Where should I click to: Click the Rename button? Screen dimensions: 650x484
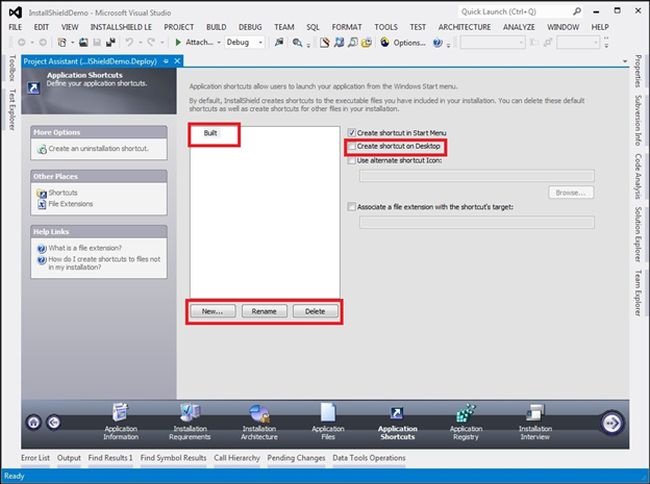click(x=264, y=311)
